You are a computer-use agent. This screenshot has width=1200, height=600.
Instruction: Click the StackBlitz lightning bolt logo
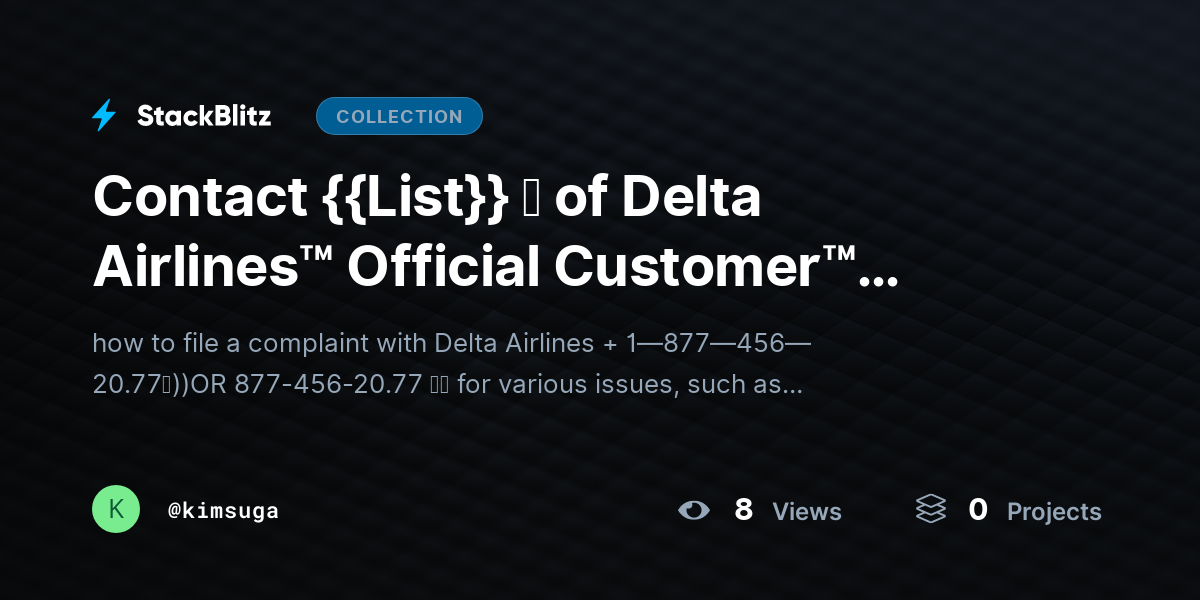[x=104, y=116]
